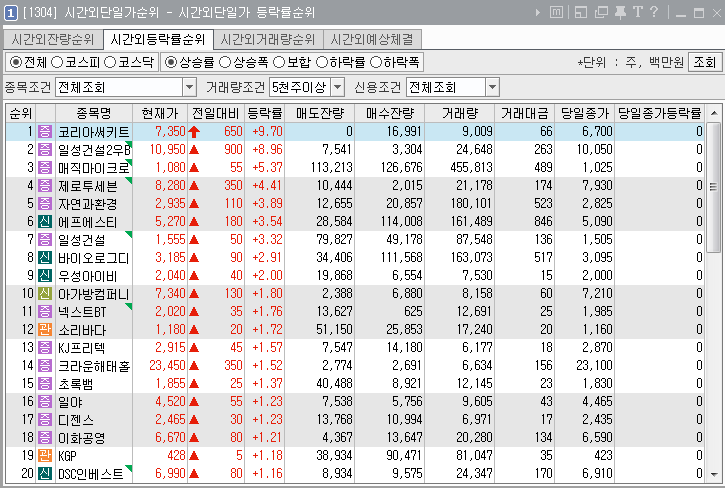The image size is (725, 488).
Task: Click the orange 관 badge of KGP row
Action: (45, 456)
